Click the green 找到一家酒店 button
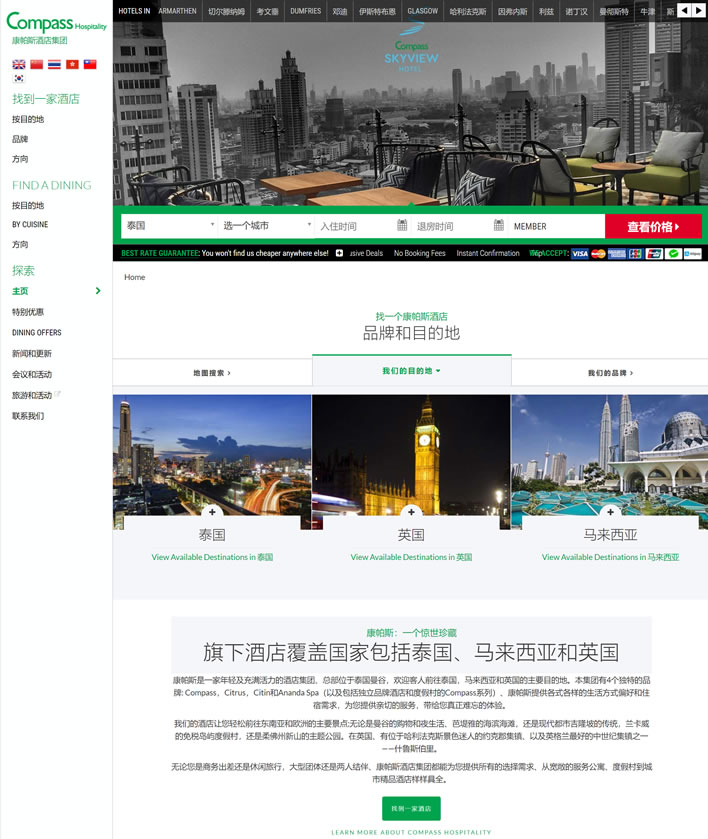Viewport: 708px width, 839px height. (411, 808)
